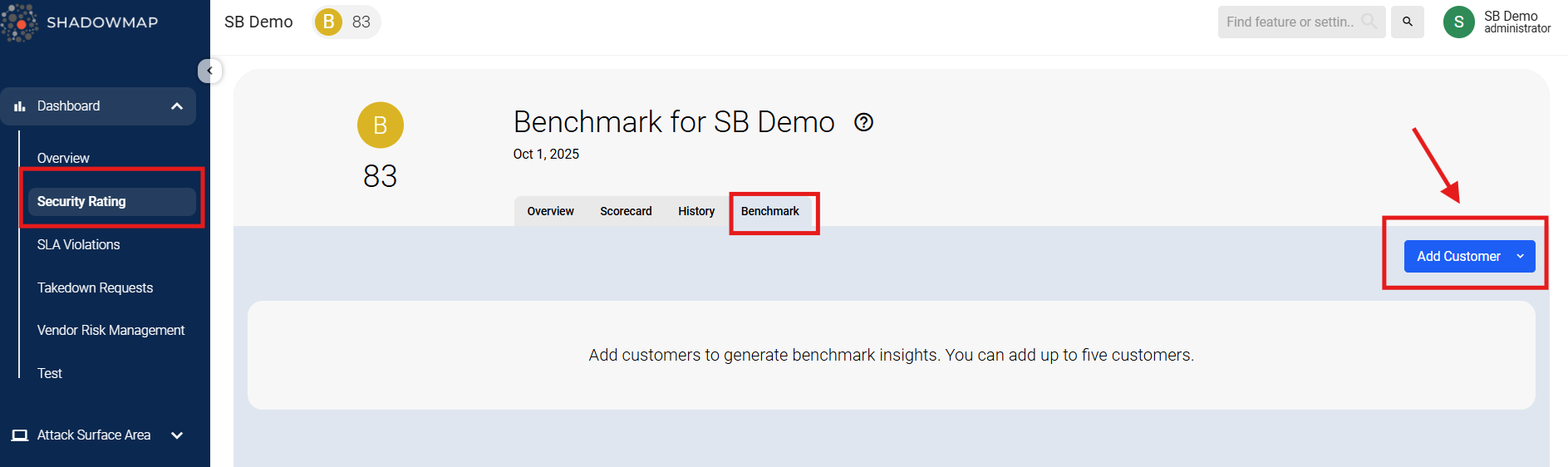The height and width of the screenshot is (467, 1568).
Task: Go to Vendor Risk Management page
Action: pos(111,331)
